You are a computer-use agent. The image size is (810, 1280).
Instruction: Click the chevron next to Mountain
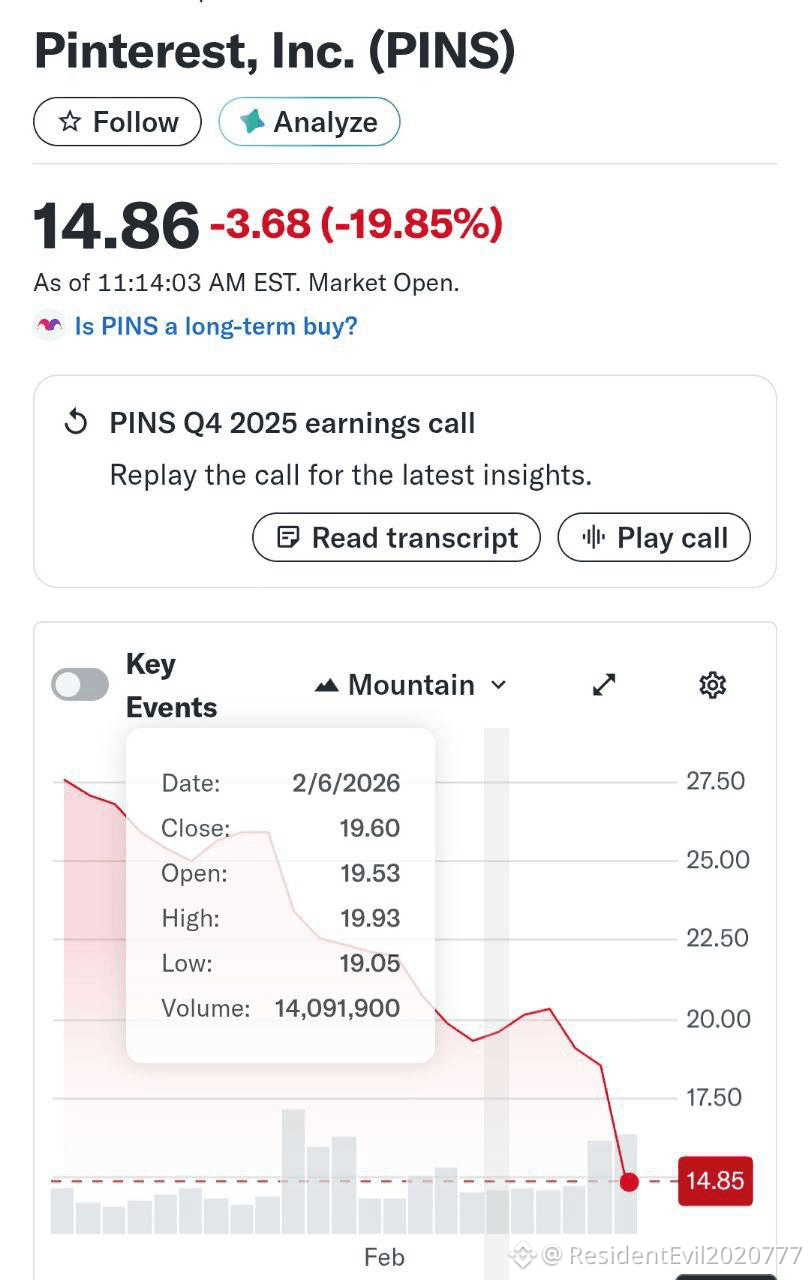pyautogui.click(x=498, y=685)
